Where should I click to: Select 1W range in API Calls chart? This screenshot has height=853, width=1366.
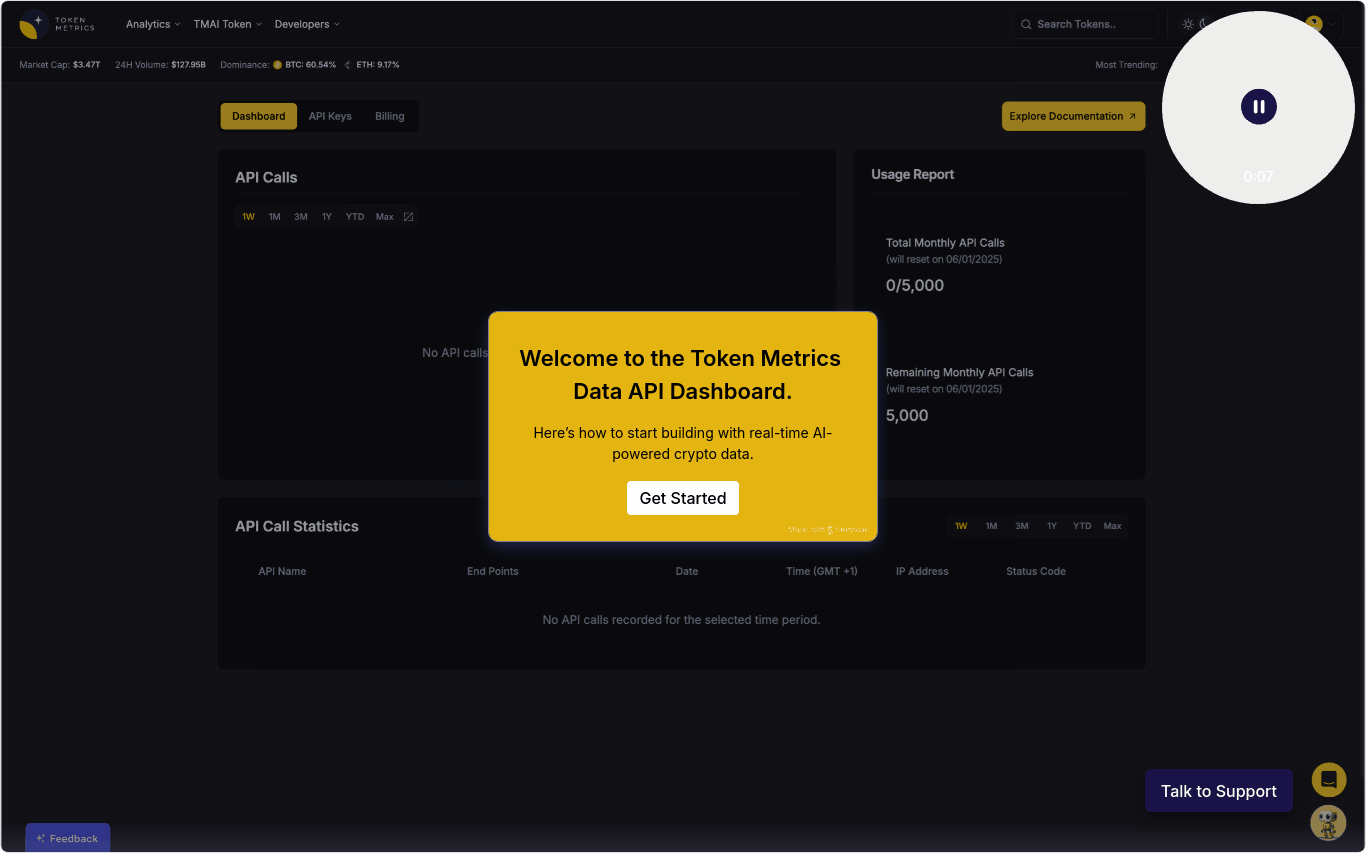[248, 217]
